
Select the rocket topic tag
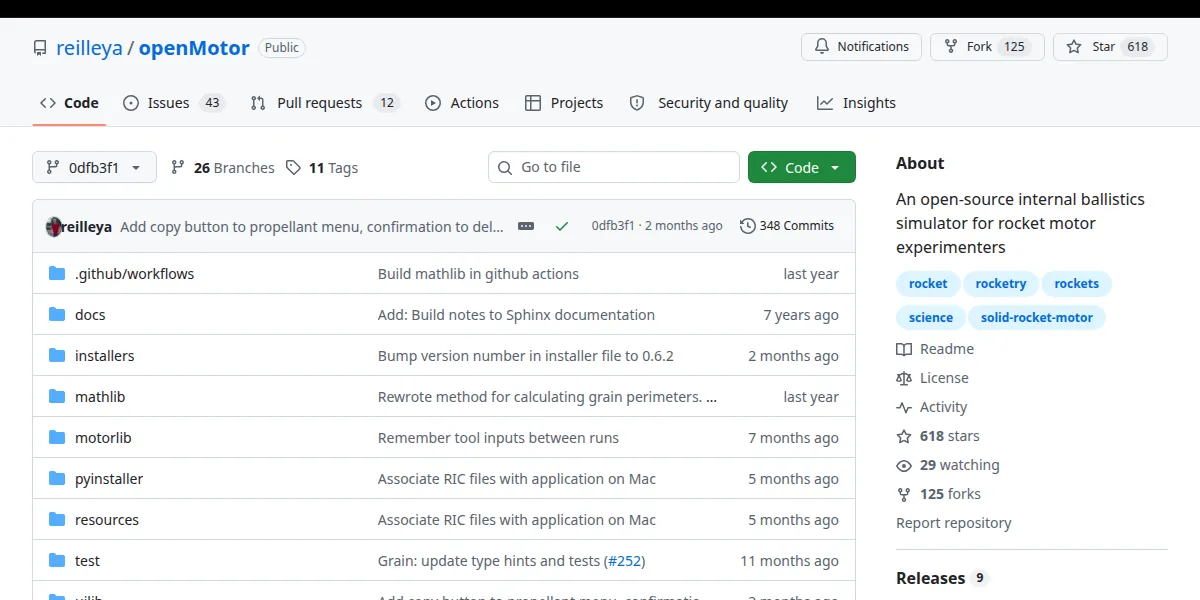[928, 284]
